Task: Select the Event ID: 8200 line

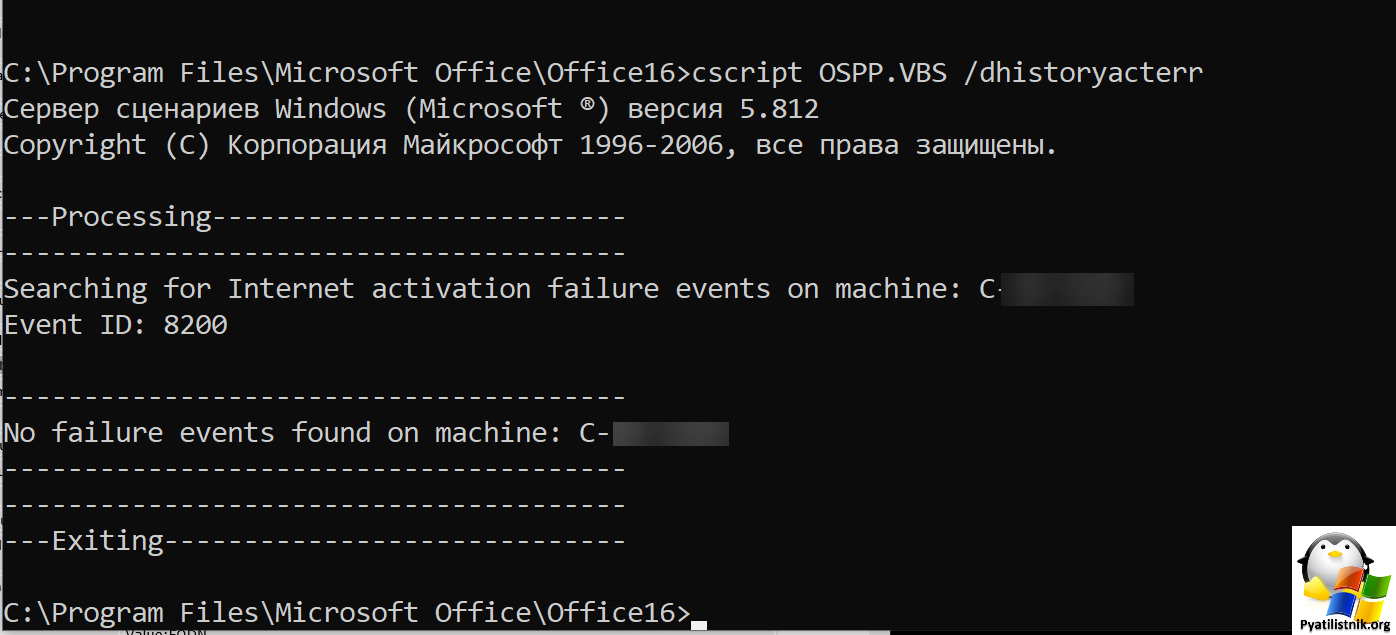Action: [x=116, y=325]
